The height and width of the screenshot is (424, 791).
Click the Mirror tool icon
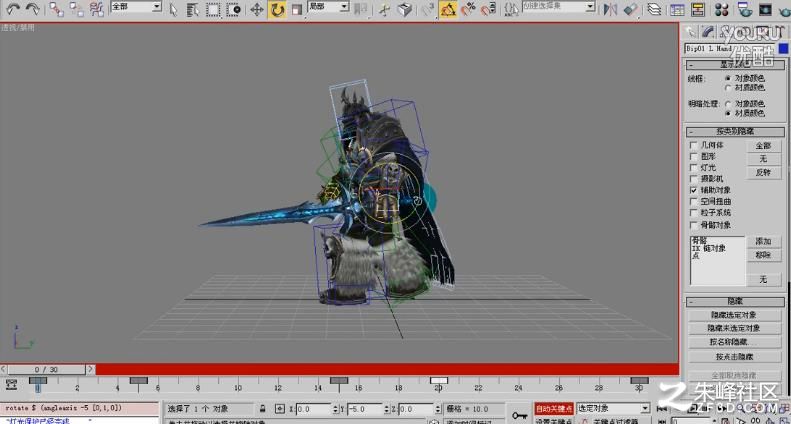(x=611, y=9)
